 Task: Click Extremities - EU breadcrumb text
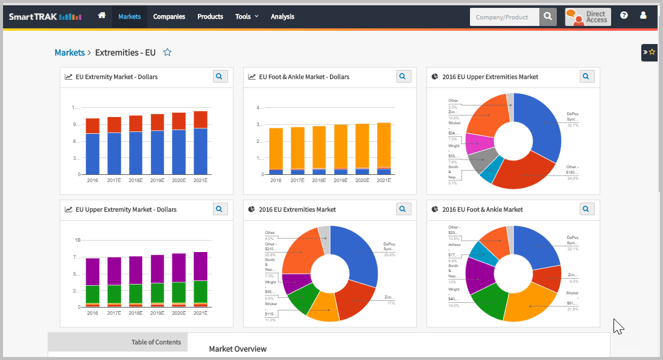coord(125,52)
